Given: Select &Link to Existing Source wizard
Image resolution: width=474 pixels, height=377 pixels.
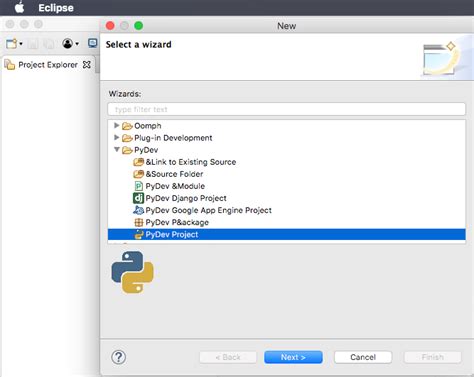Looking at the screenshot, I should (x=191, y=162).
